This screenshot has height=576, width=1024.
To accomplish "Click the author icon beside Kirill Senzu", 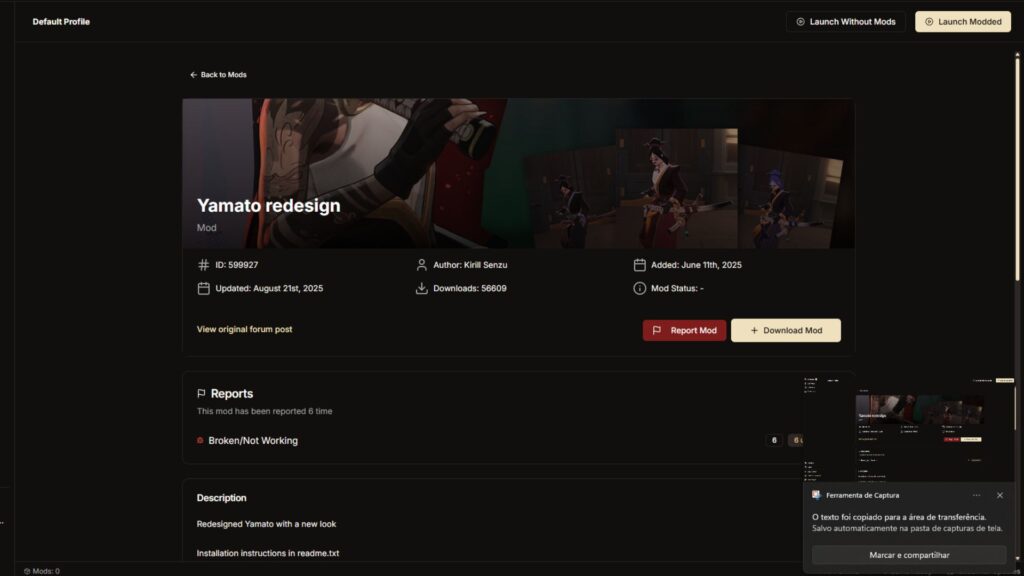I will click(421, 265).
